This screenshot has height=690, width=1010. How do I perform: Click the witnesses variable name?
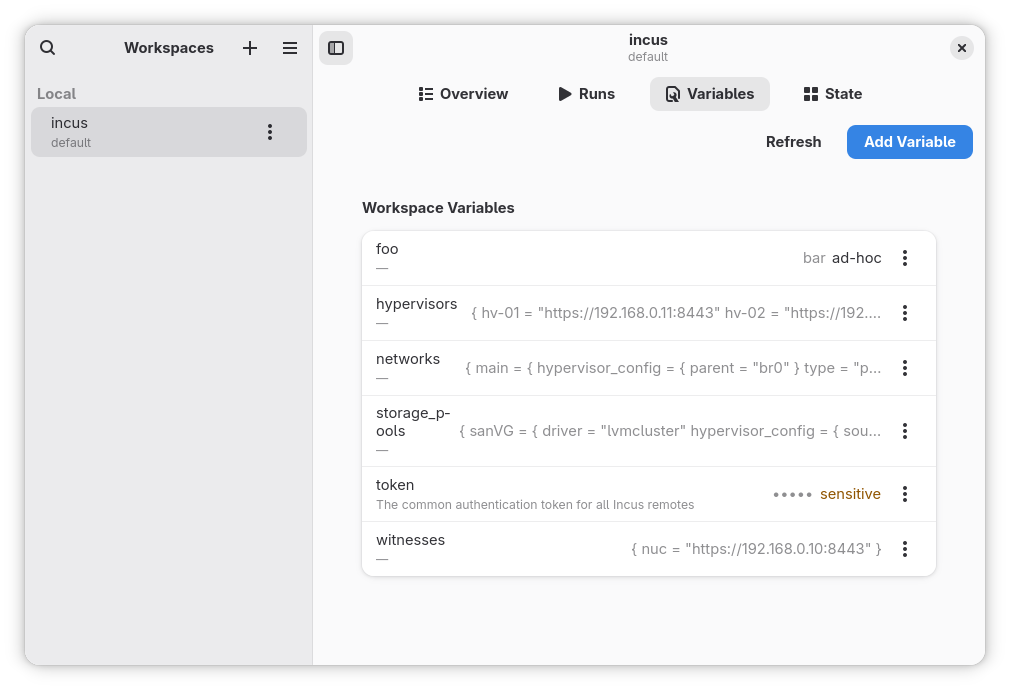(410, 540)
